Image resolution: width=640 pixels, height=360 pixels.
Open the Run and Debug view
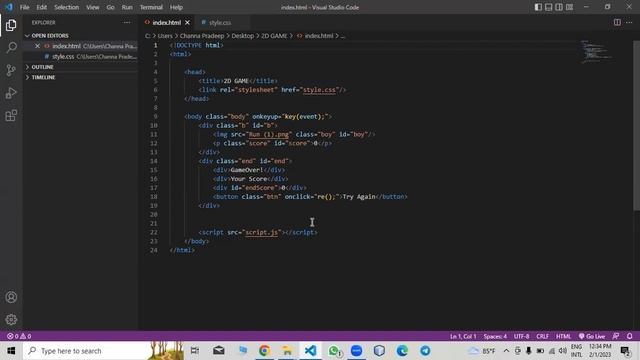(11, 93)
